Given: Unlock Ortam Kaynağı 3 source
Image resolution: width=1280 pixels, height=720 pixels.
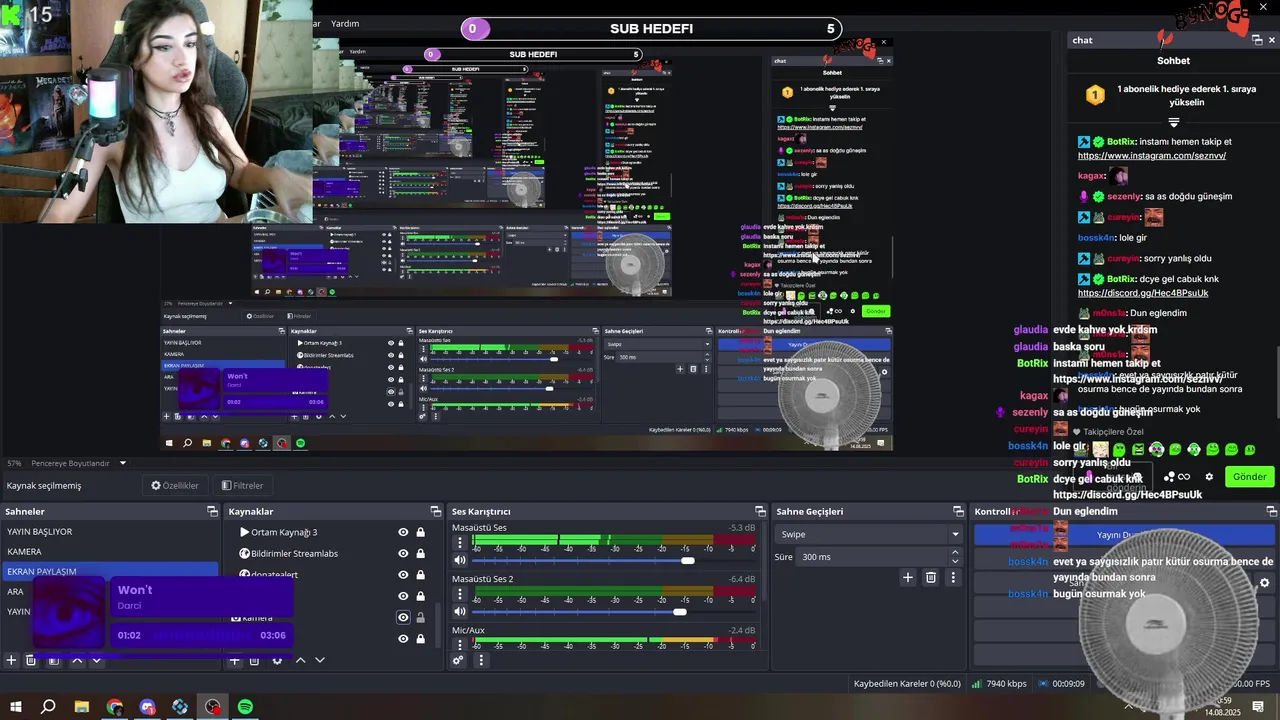Looking at the screenshot, I should 420,532.
